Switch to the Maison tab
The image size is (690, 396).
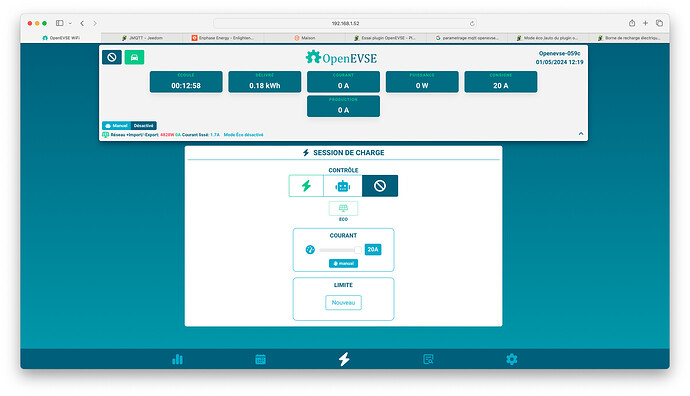(x=305, y=38)
